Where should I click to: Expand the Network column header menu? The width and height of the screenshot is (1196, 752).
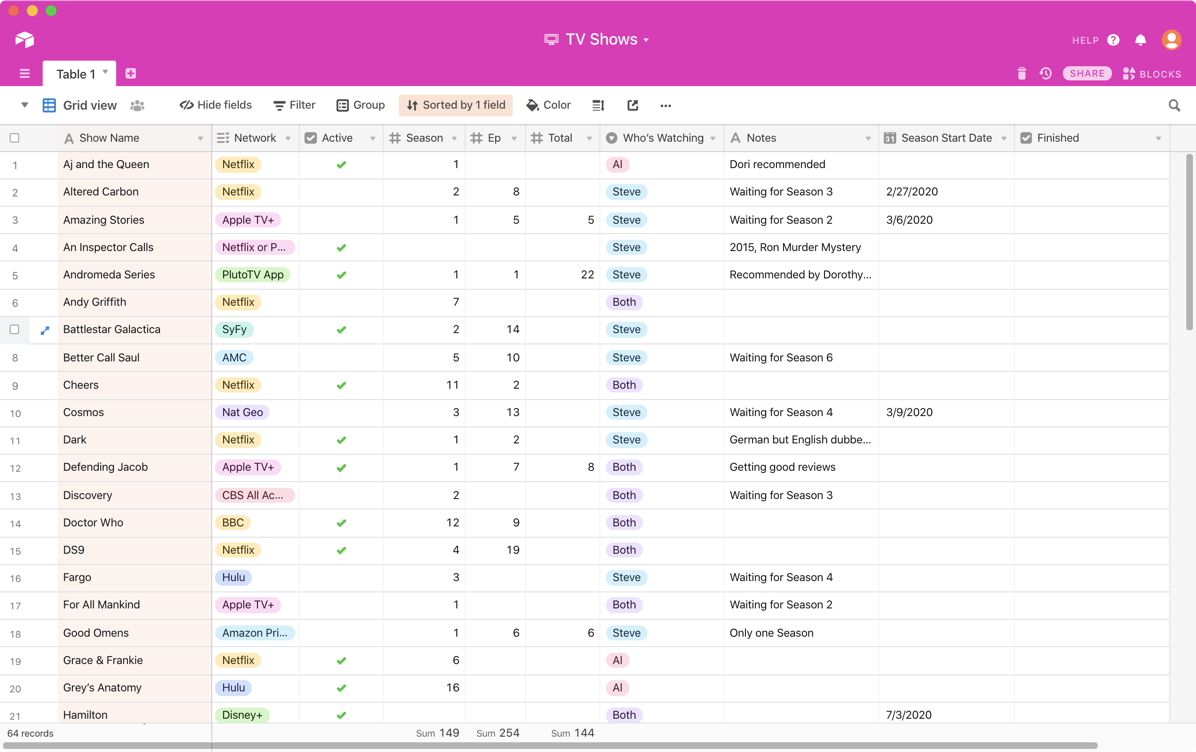coord(288,138)
